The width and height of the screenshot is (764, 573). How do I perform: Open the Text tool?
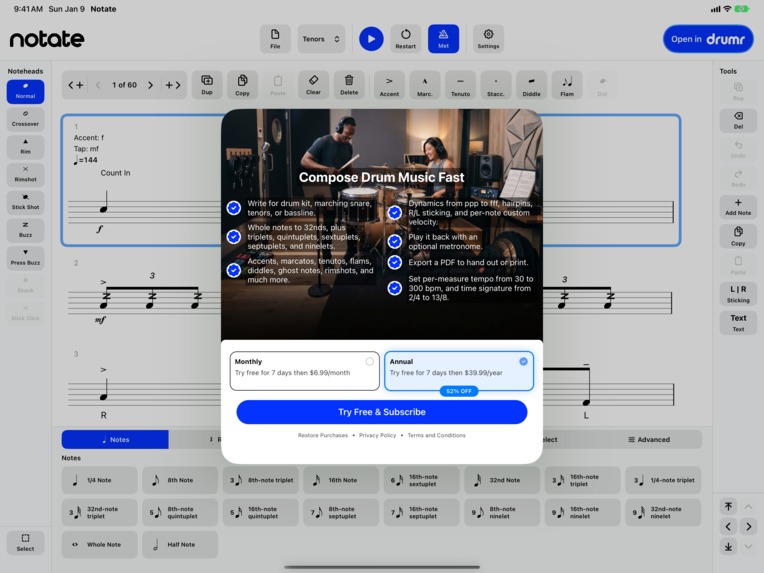(738, 323)
